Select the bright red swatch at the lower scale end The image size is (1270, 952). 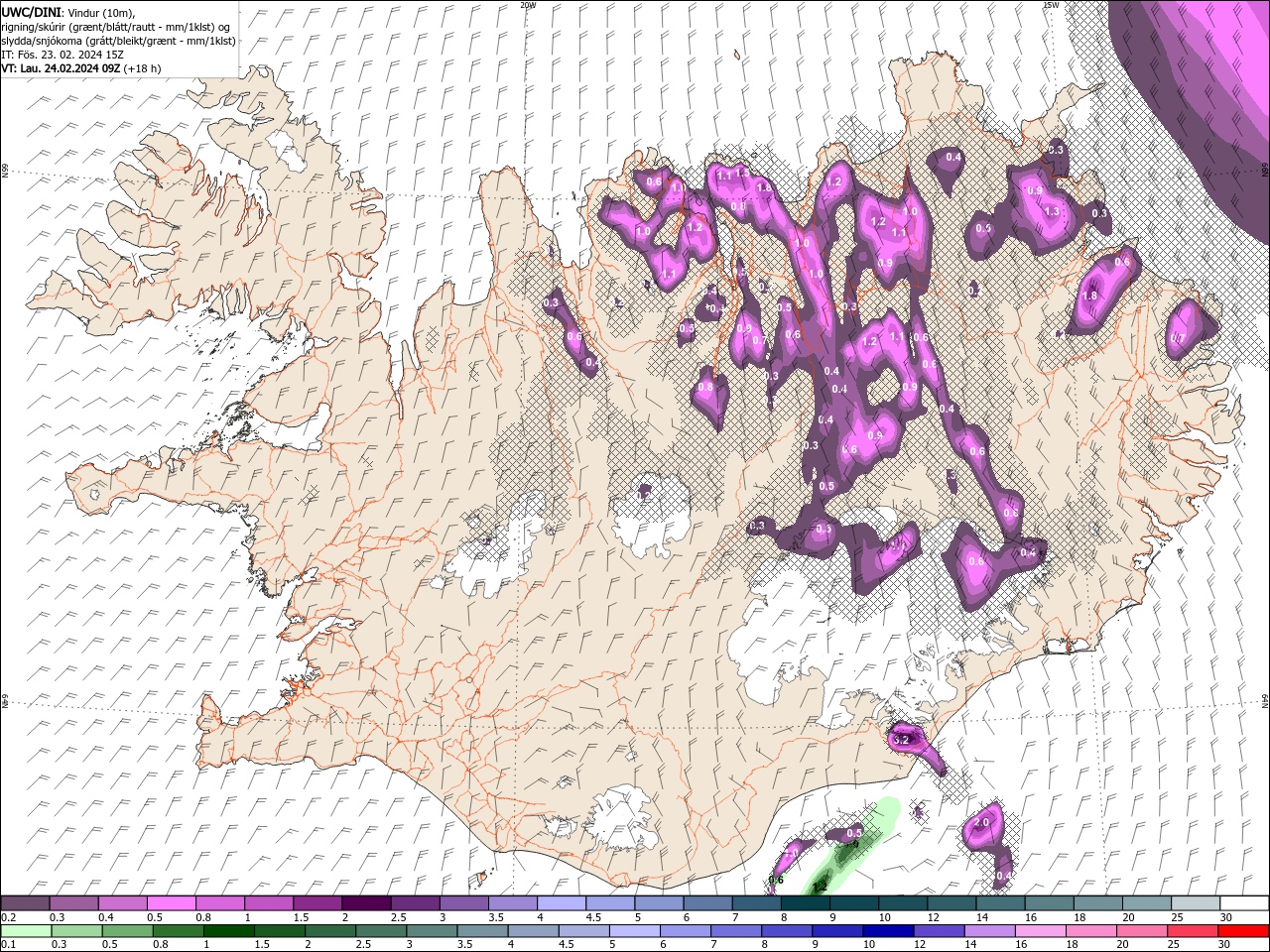[x=1244, y=931]
